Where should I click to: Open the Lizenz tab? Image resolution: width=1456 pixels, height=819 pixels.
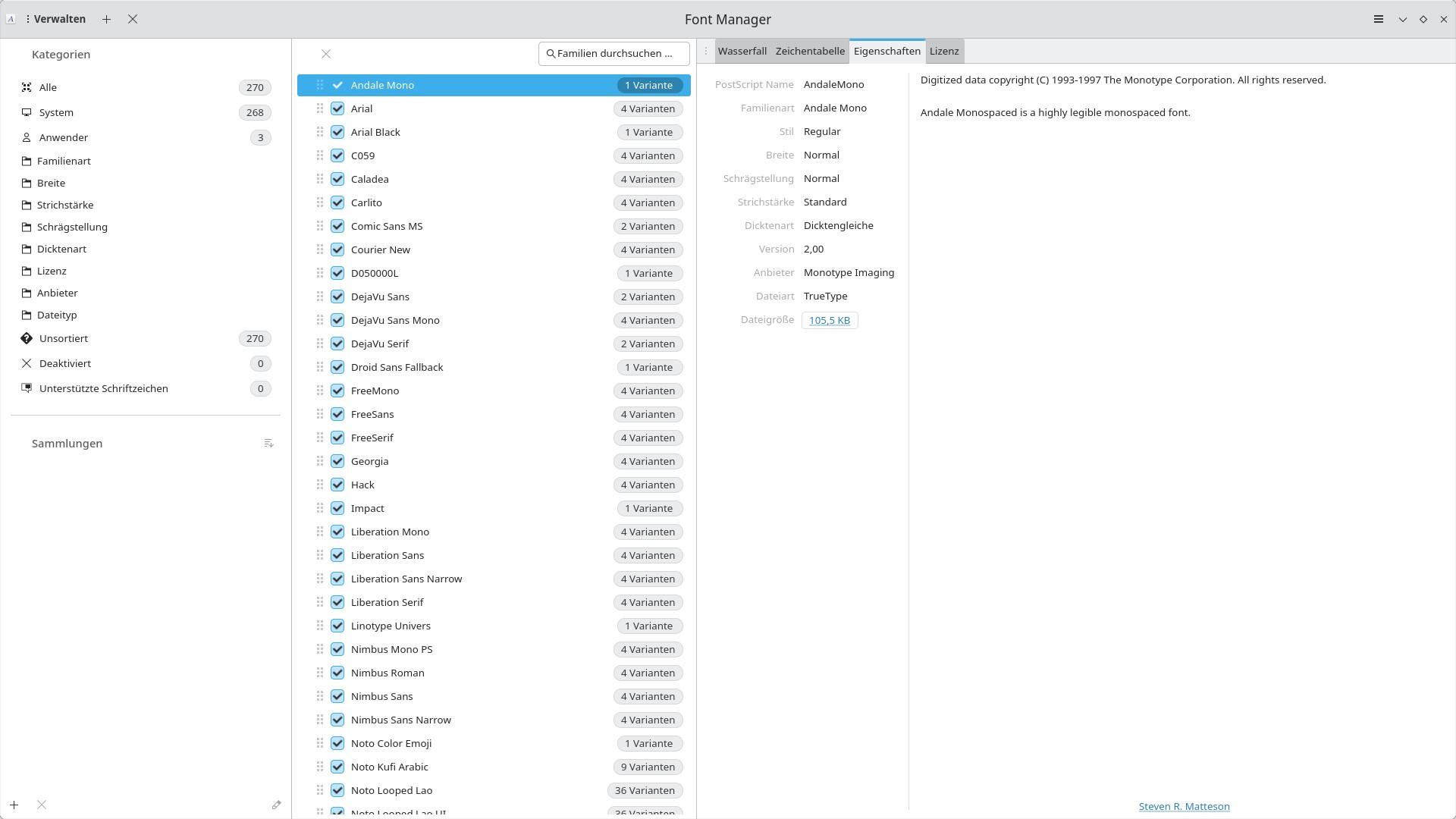point(944,51)
